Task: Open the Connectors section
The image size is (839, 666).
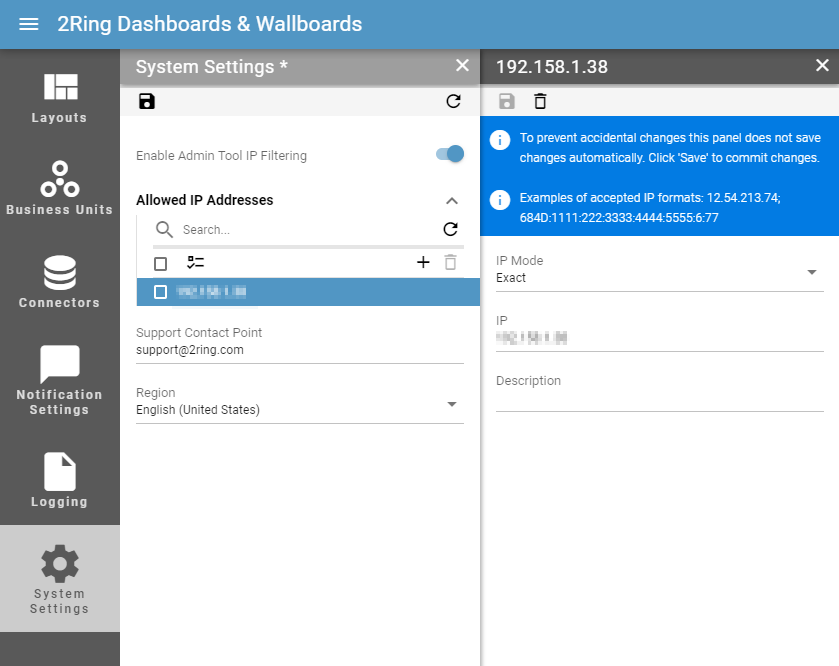Action: [x=59, y=282]
